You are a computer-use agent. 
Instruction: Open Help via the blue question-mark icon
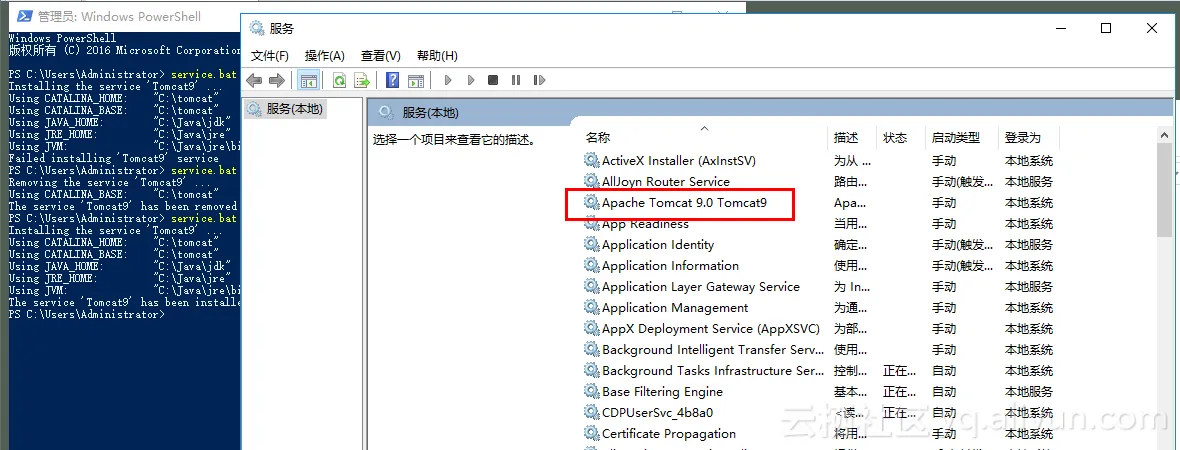point(392,81)
